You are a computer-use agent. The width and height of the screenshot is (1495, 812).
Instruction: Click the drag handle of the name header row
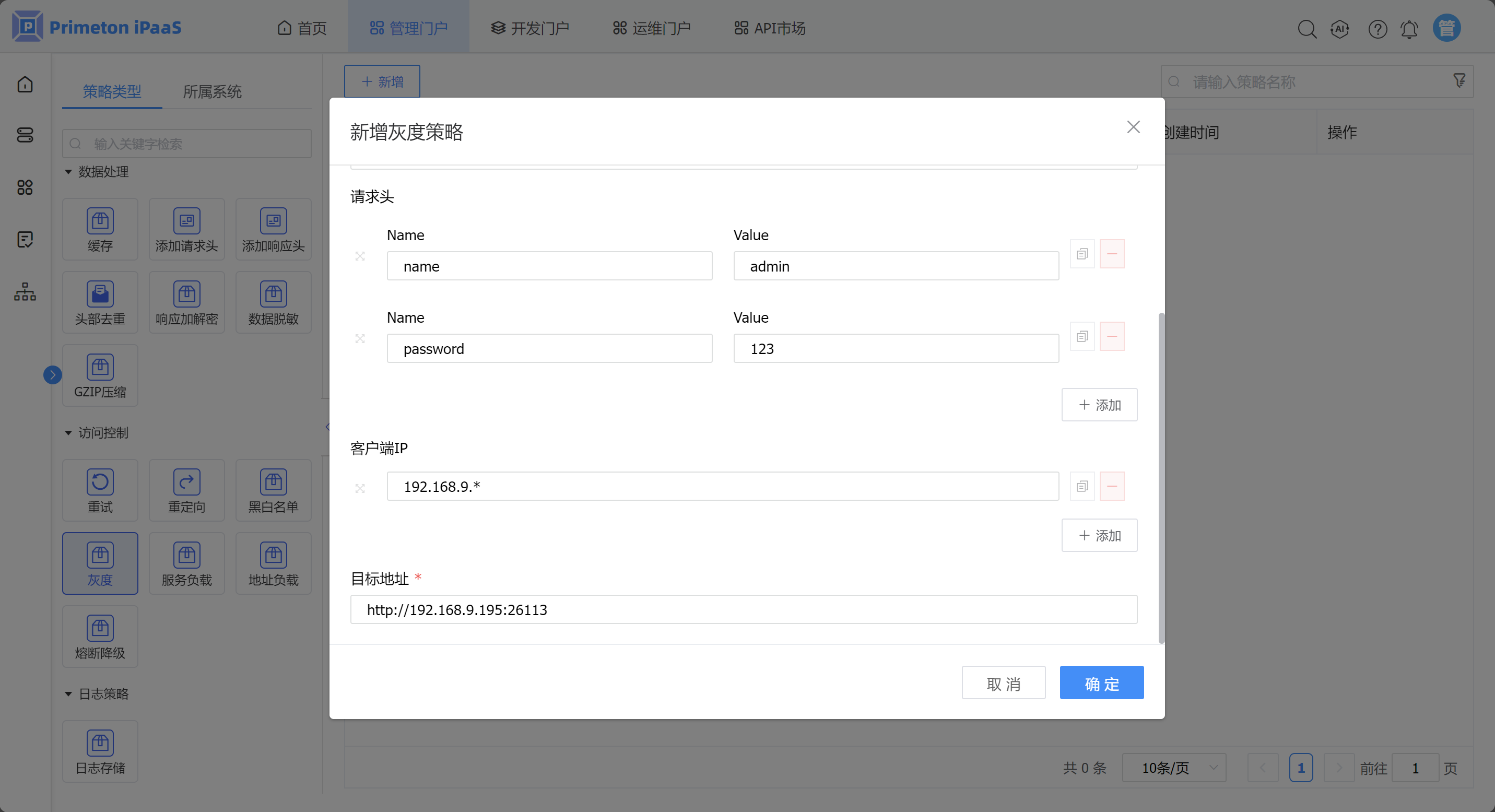(360, 256)
